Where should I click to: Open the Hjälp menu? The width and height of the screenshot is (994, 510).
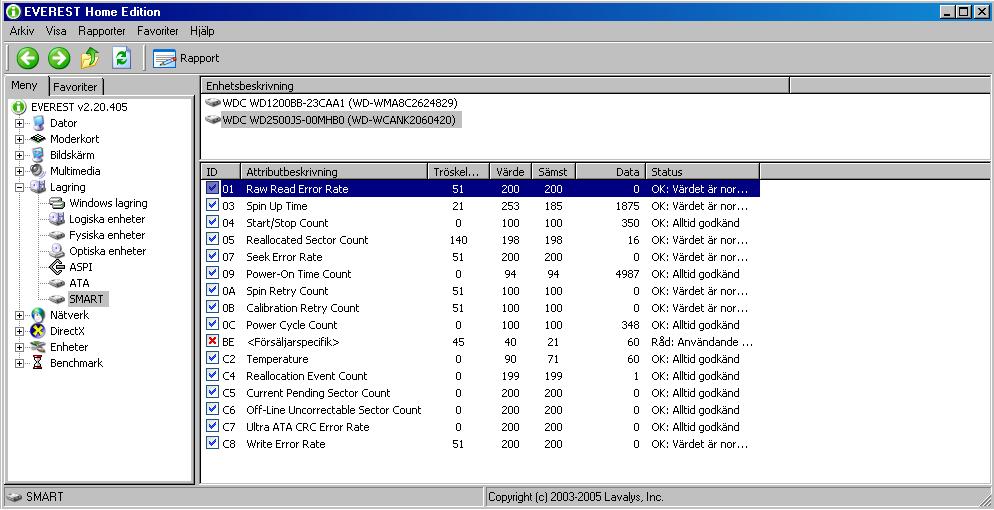tap(202, 31)
